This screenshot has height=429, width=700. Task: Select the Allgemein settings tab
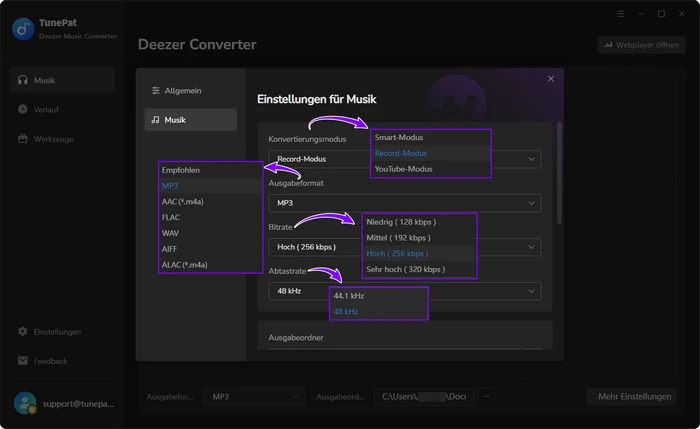[191, 91]
